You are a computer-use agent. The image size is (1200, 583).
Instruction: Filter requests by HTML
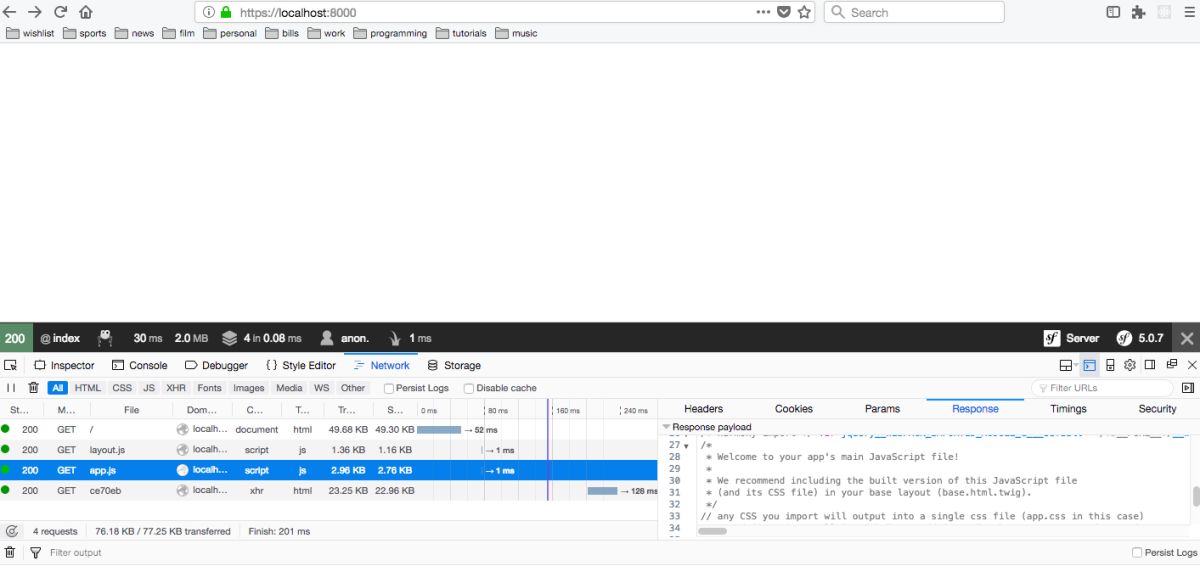[88, 388]
